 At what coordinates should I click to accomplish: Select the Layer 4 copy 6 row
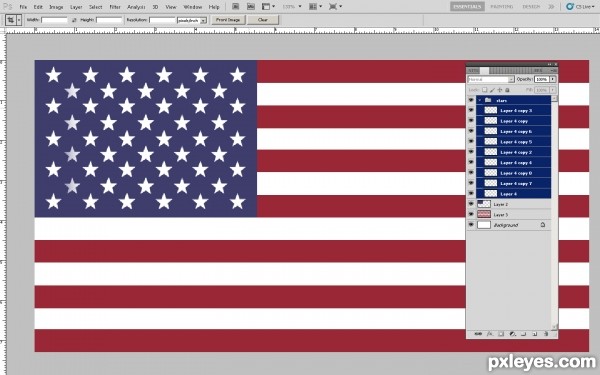(513, 131)
